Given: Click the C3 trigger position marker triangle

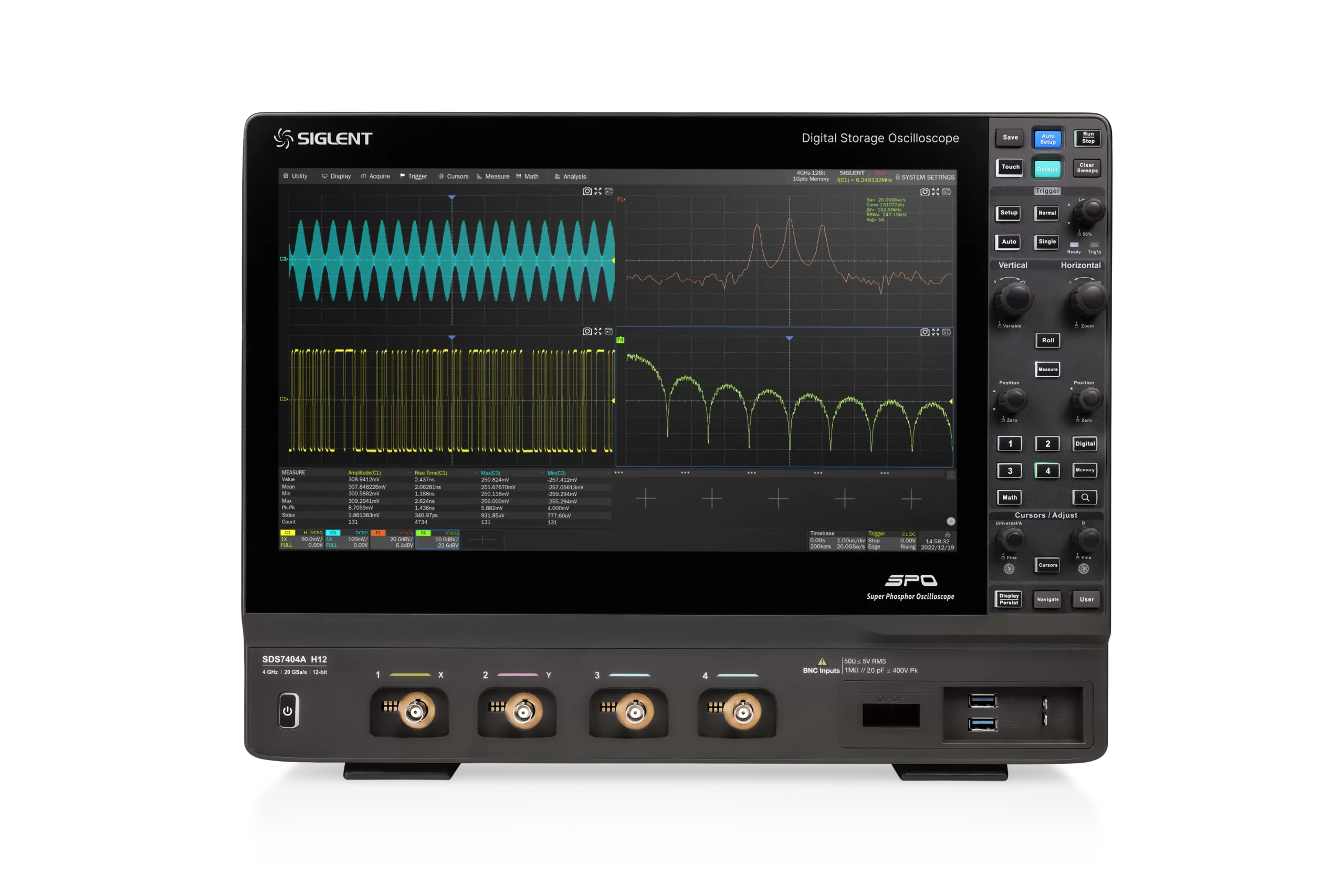Looking at the screenshot, I should coord(451,197).
